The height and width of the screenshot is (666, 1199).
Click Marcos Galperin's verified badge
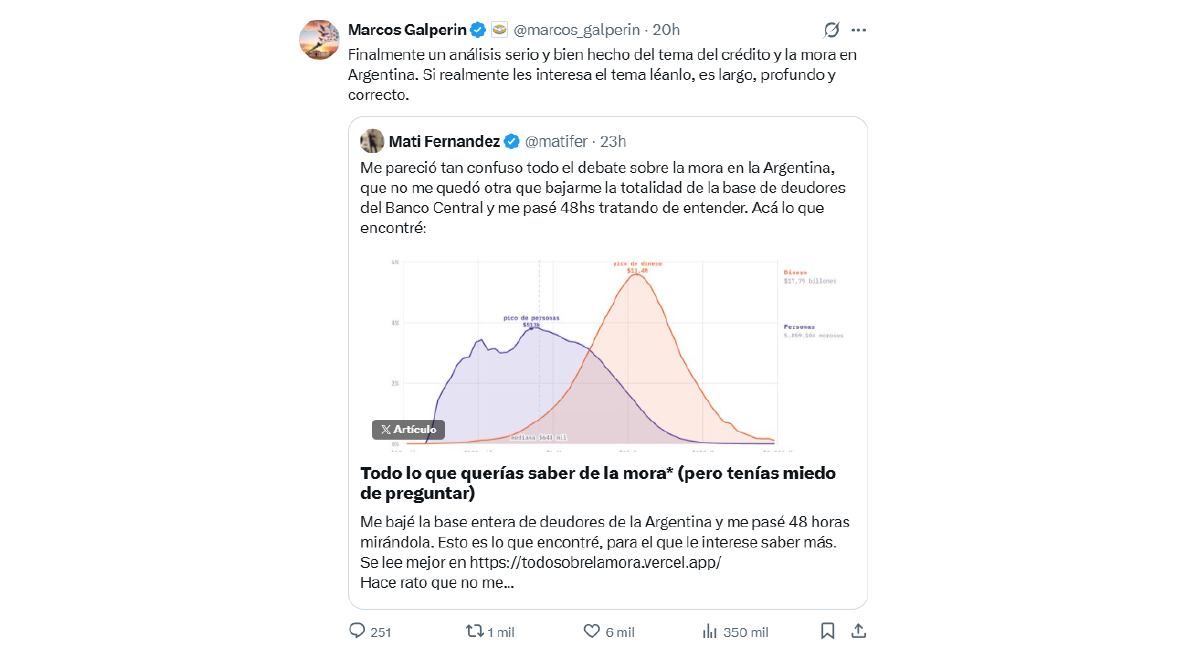coord(478,30)
